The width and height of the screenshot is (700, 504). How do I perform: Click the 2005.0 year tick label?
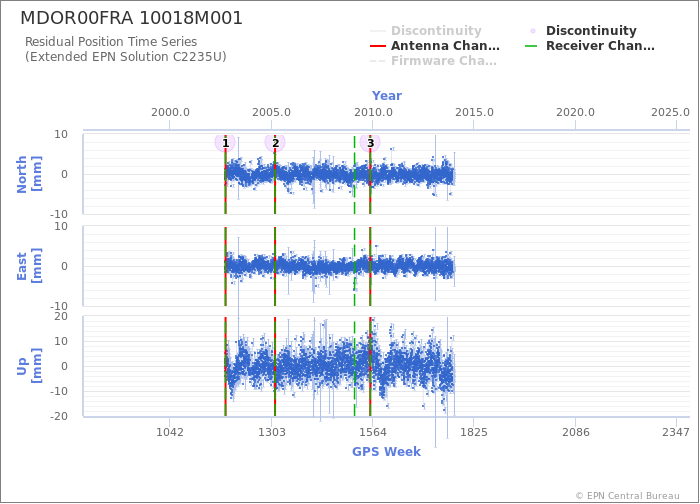pos(271,112)
